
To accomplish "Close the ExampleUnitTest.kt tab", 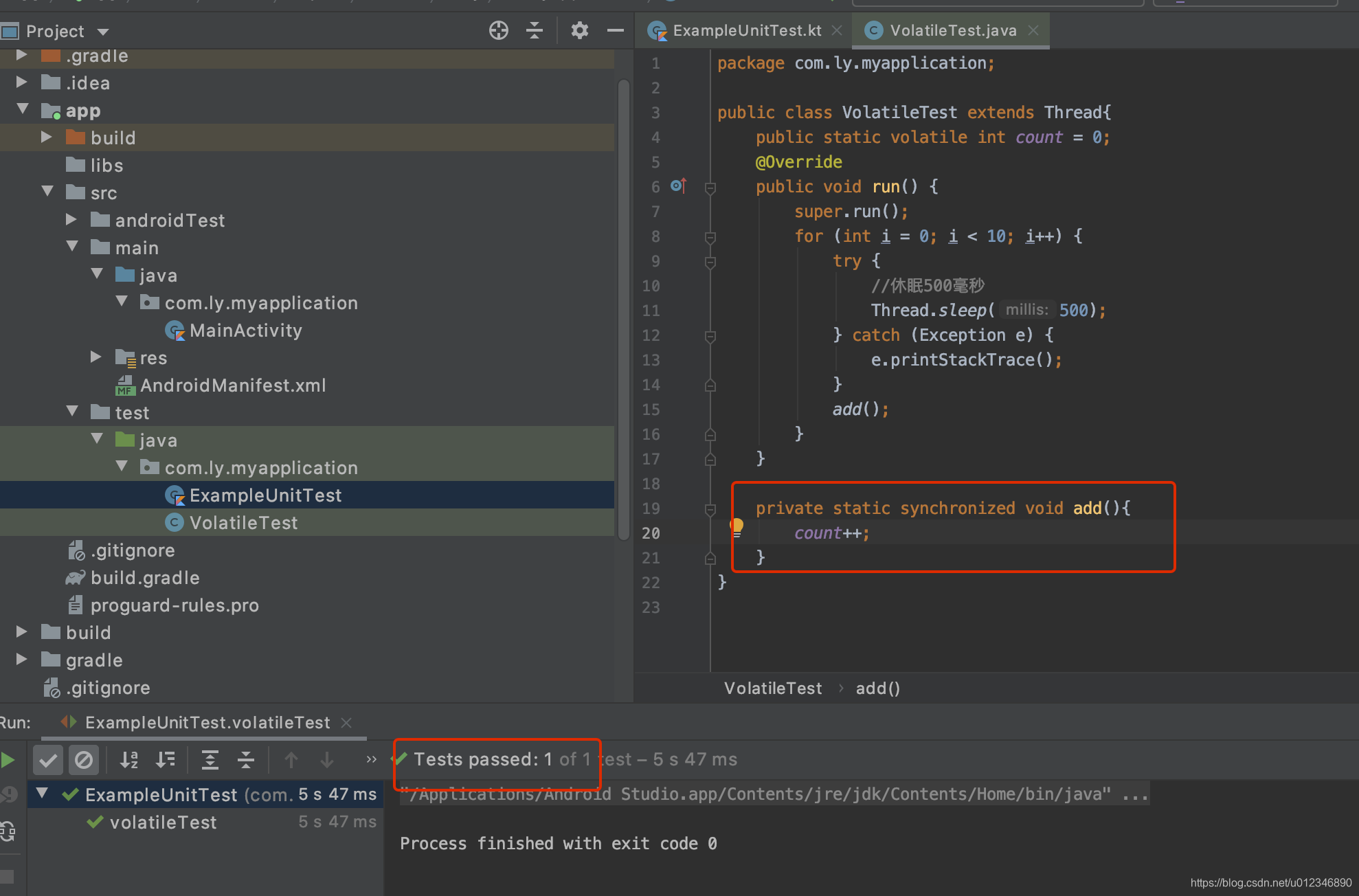I will click(x=837, y=30).
